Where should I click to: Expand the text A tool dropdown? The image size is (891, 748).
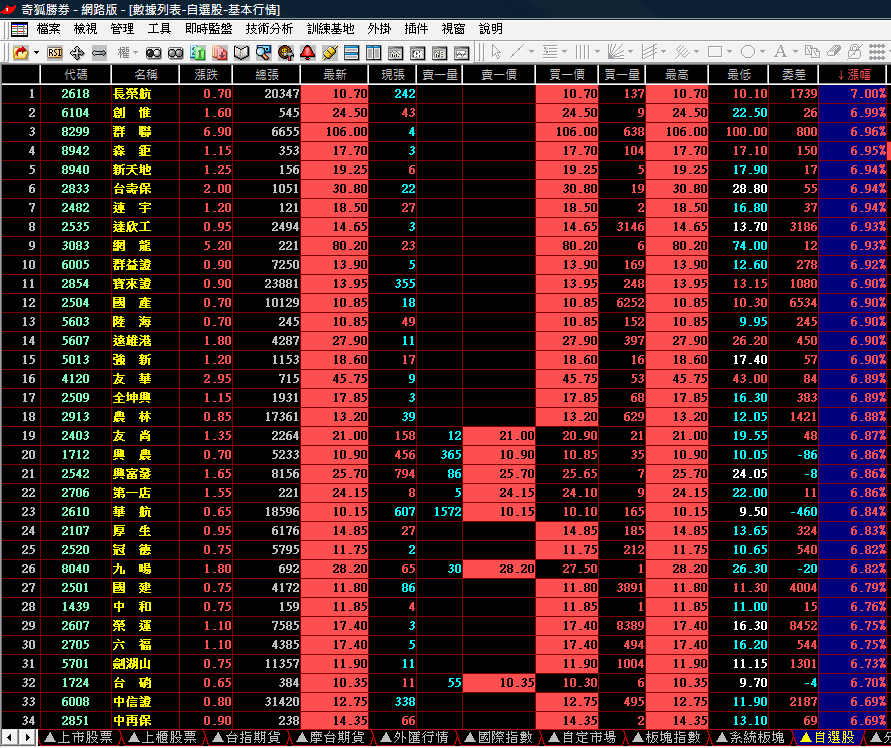[796, 52]
